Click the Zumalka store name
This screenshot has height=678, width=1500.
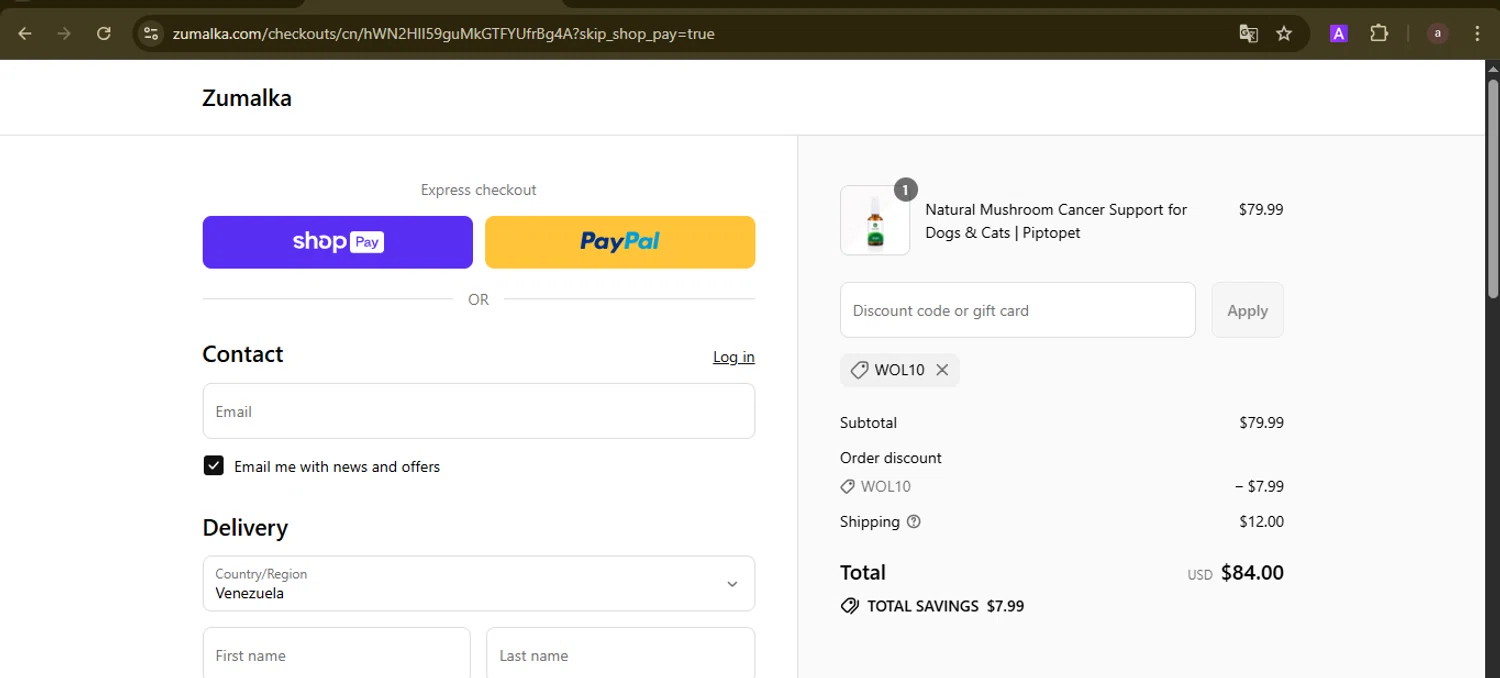(x=247, y=98)
